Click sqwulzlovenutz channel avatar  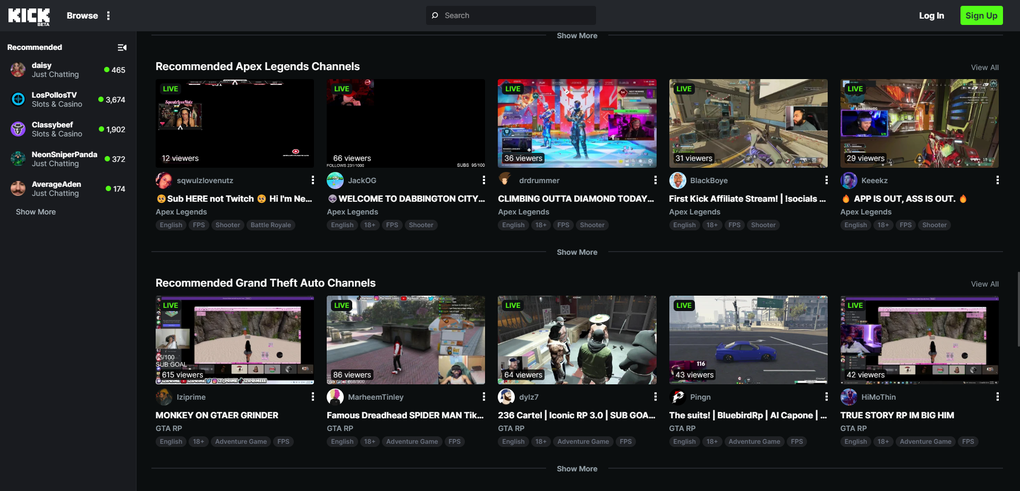pyautogui.click(x=164, y=180)
